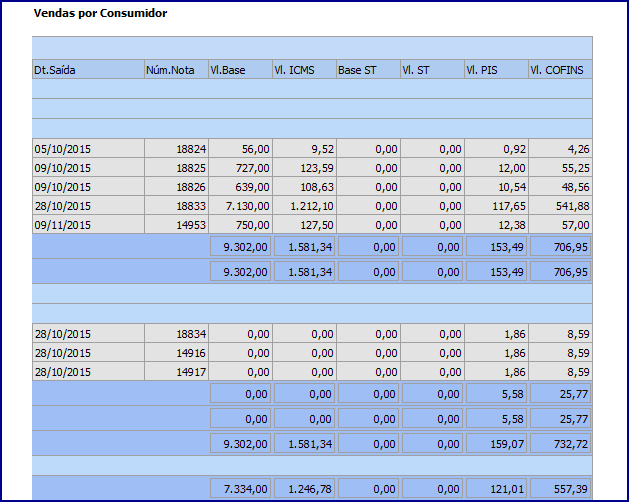
Task: Click ICMS 1.581,34 in the 159,07 total row
Action: pyautogui.click(x=304, y=444)
